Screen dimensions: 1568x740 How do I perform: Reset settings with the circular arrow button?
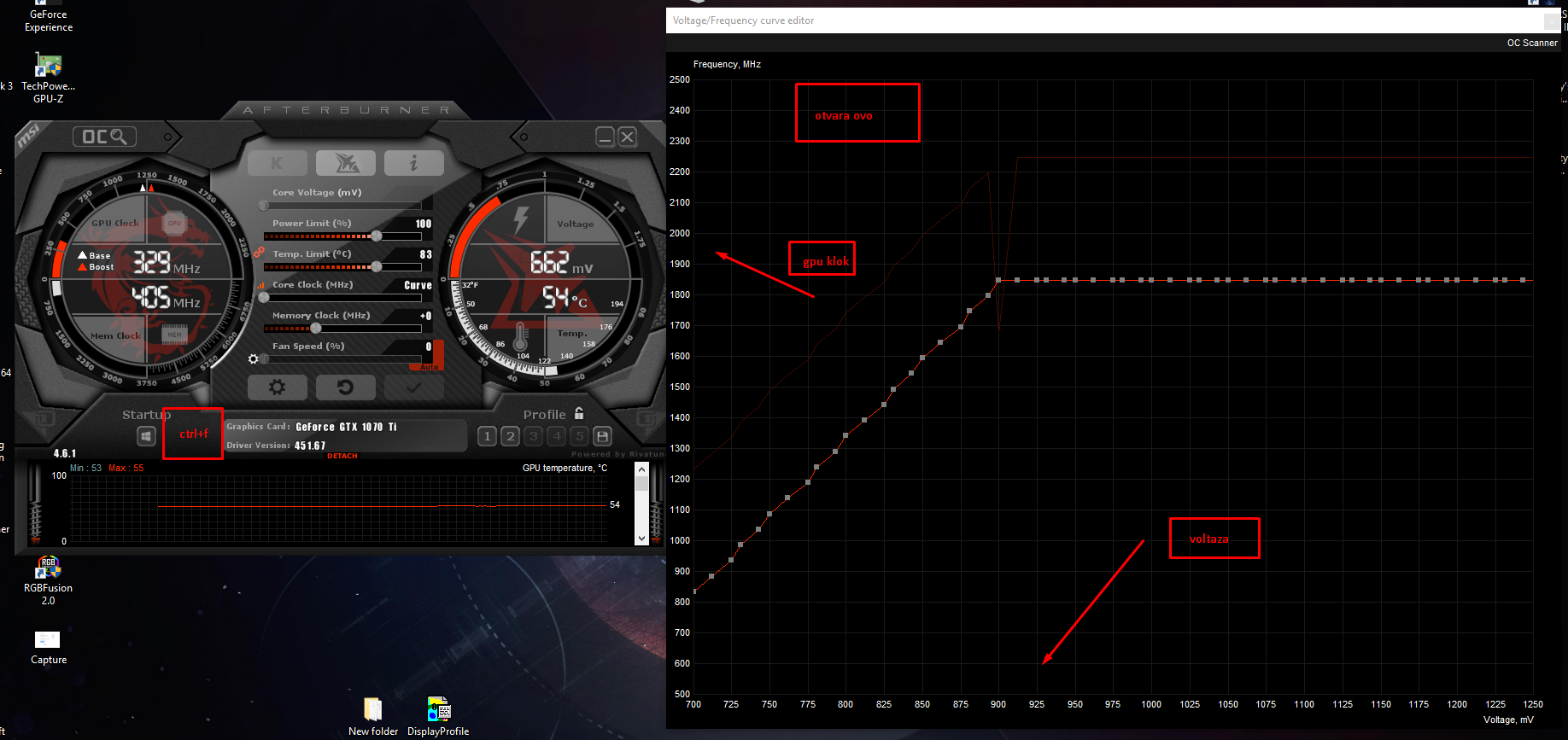click(x=345, y=387)
